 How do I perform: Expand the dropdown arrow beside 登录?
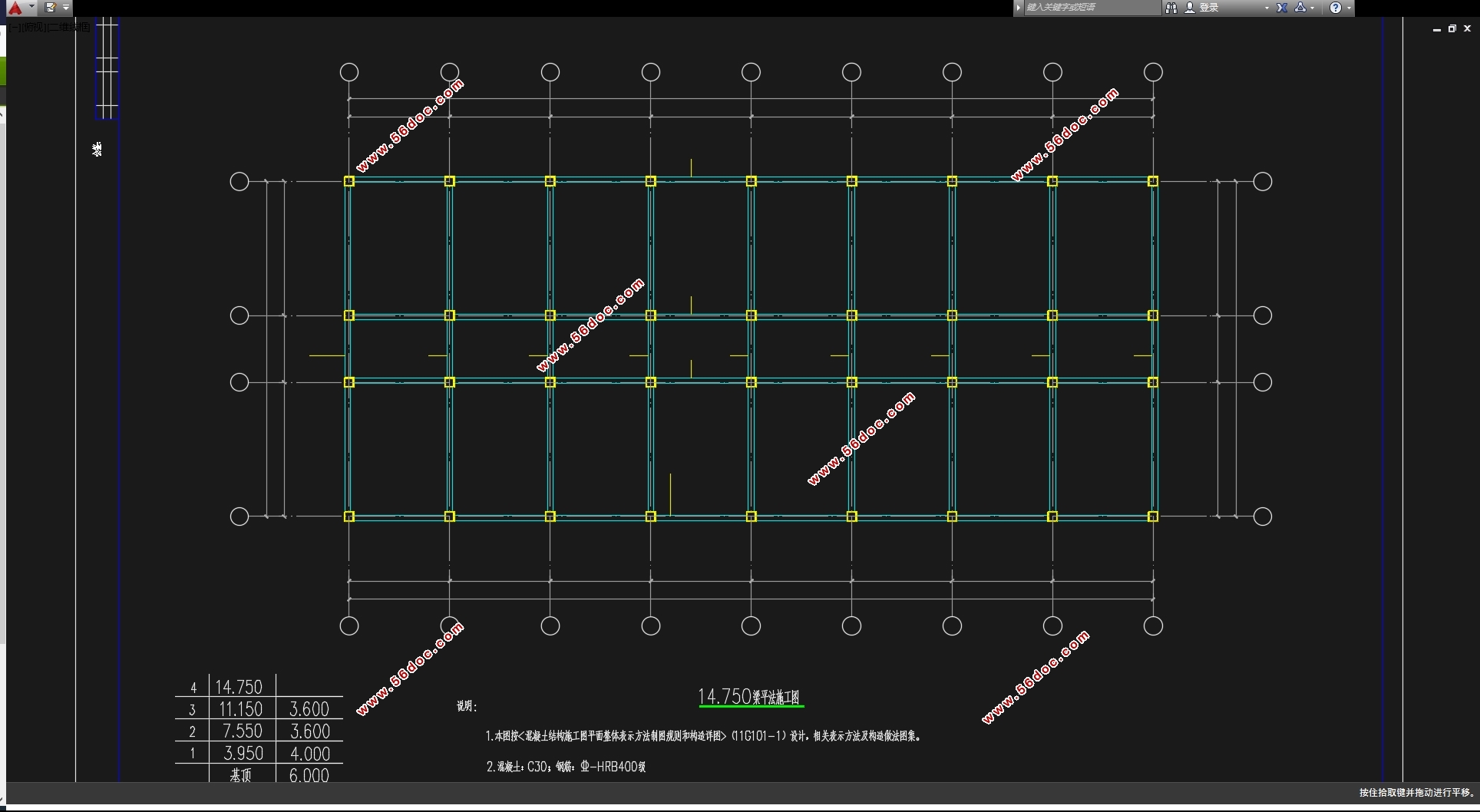[x=1267, y=8]
